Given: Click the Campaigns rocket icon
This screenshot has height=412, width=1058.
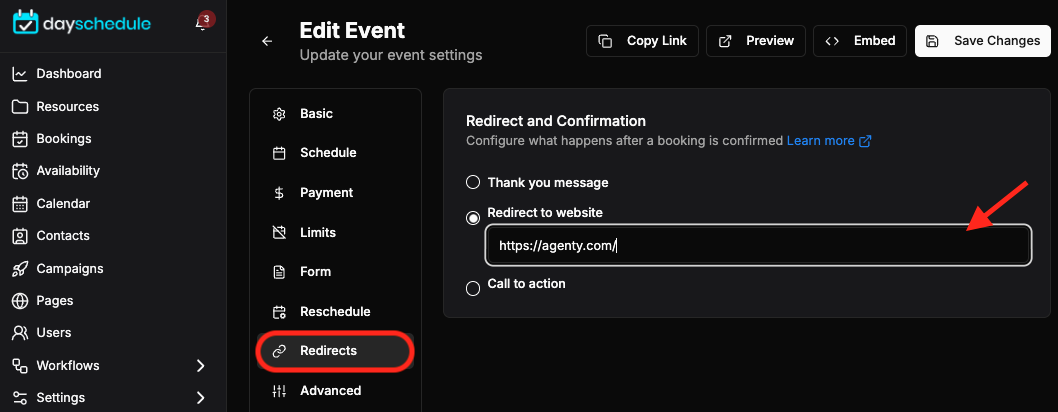Looking at the screenshot, I should coord(20,268).
